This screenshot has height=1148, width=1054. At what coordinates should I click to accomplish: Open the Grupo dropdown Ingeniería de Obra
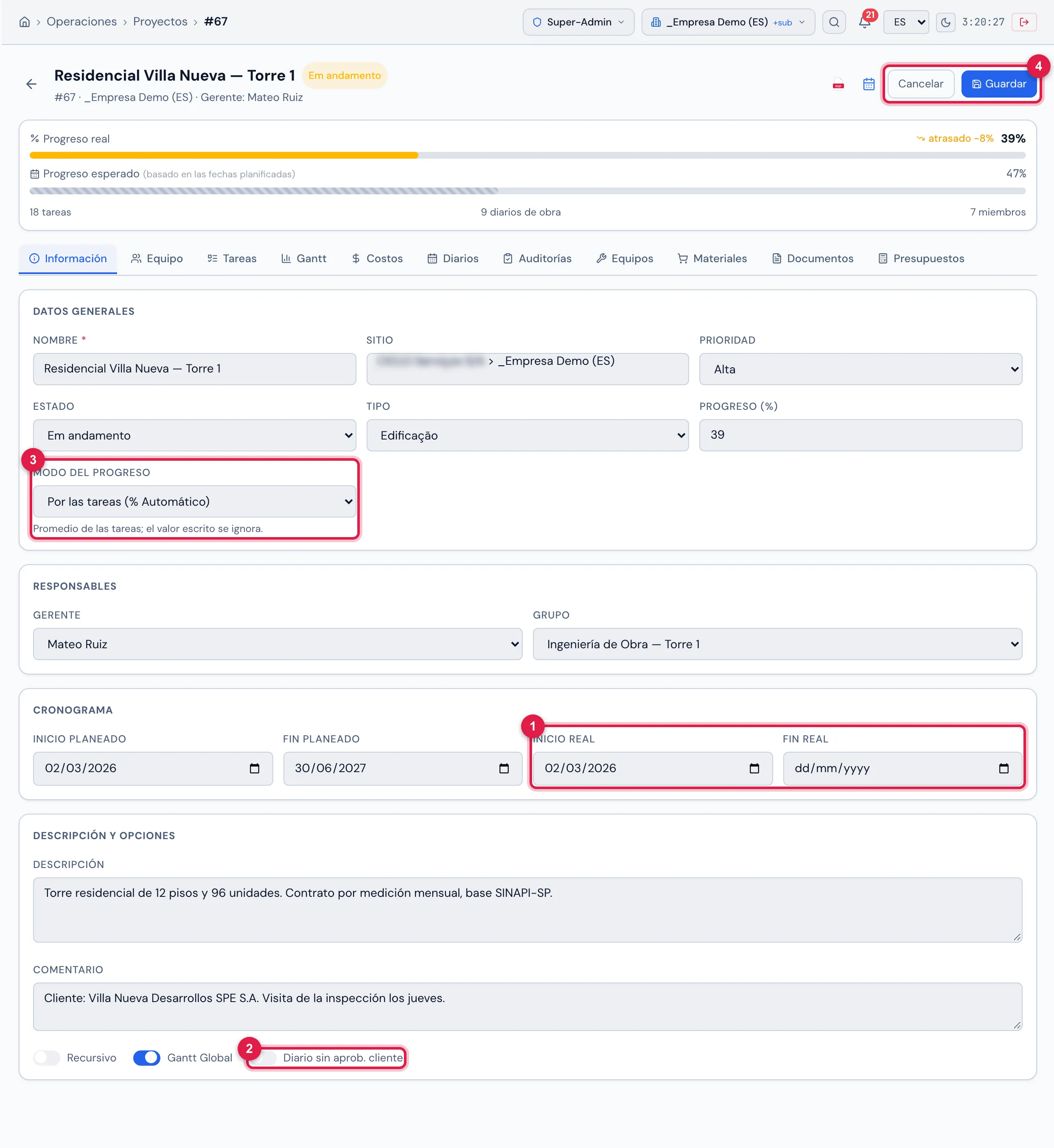point(777,644)
